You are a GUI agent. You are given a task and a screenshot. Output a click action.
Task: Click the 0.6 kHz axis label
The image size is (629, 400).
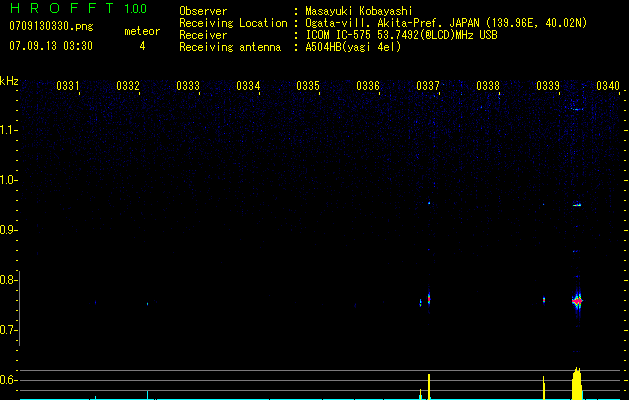pyautogui.click(x=8, y=380)
